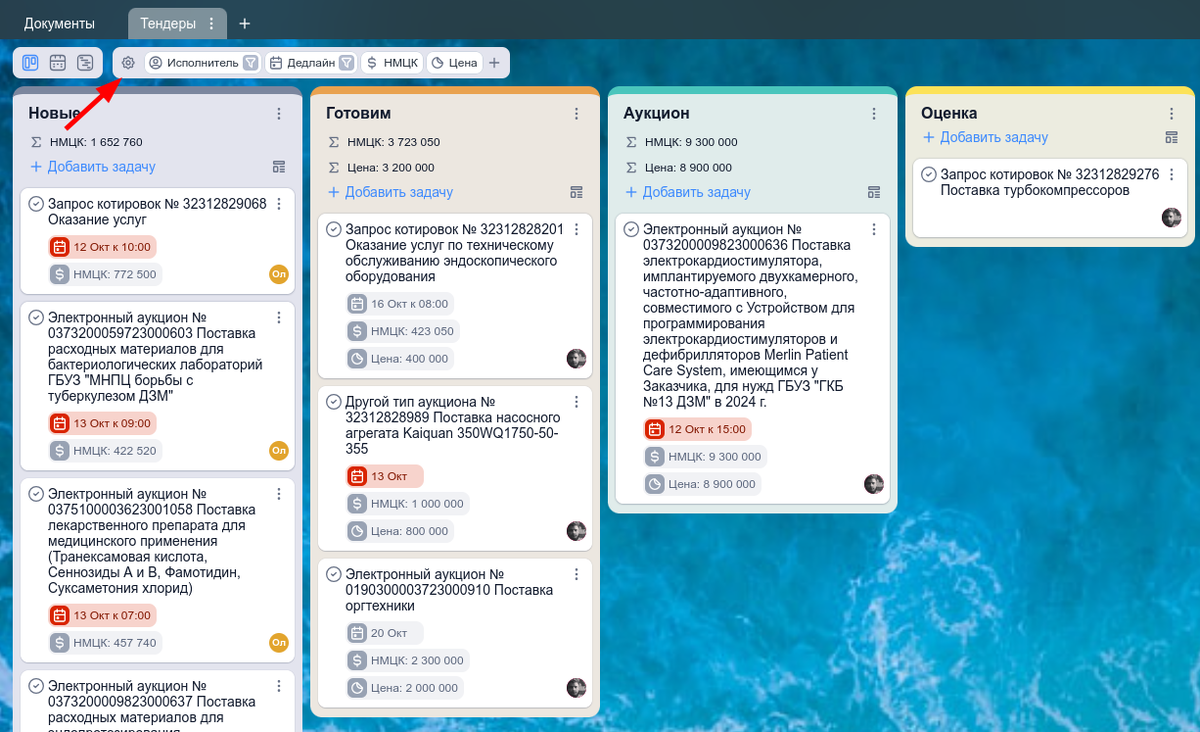Open menu of card № 32312828201
1200x732 pixels.
click(x=577, y=229)
